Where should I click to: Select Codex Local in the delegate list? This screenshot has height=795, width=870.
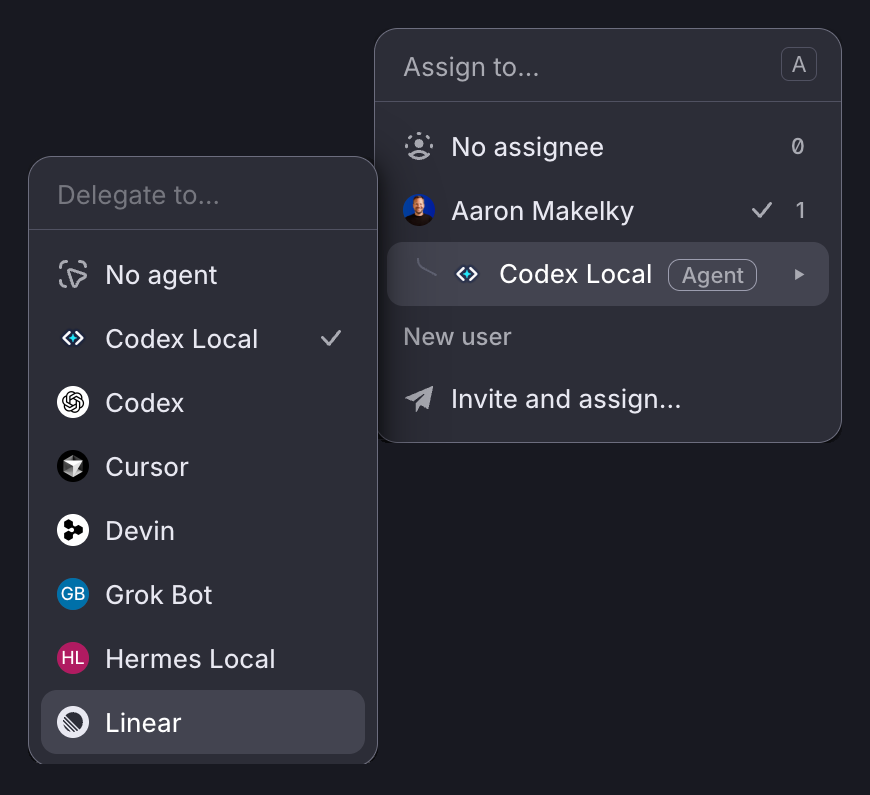click(203, 338)
